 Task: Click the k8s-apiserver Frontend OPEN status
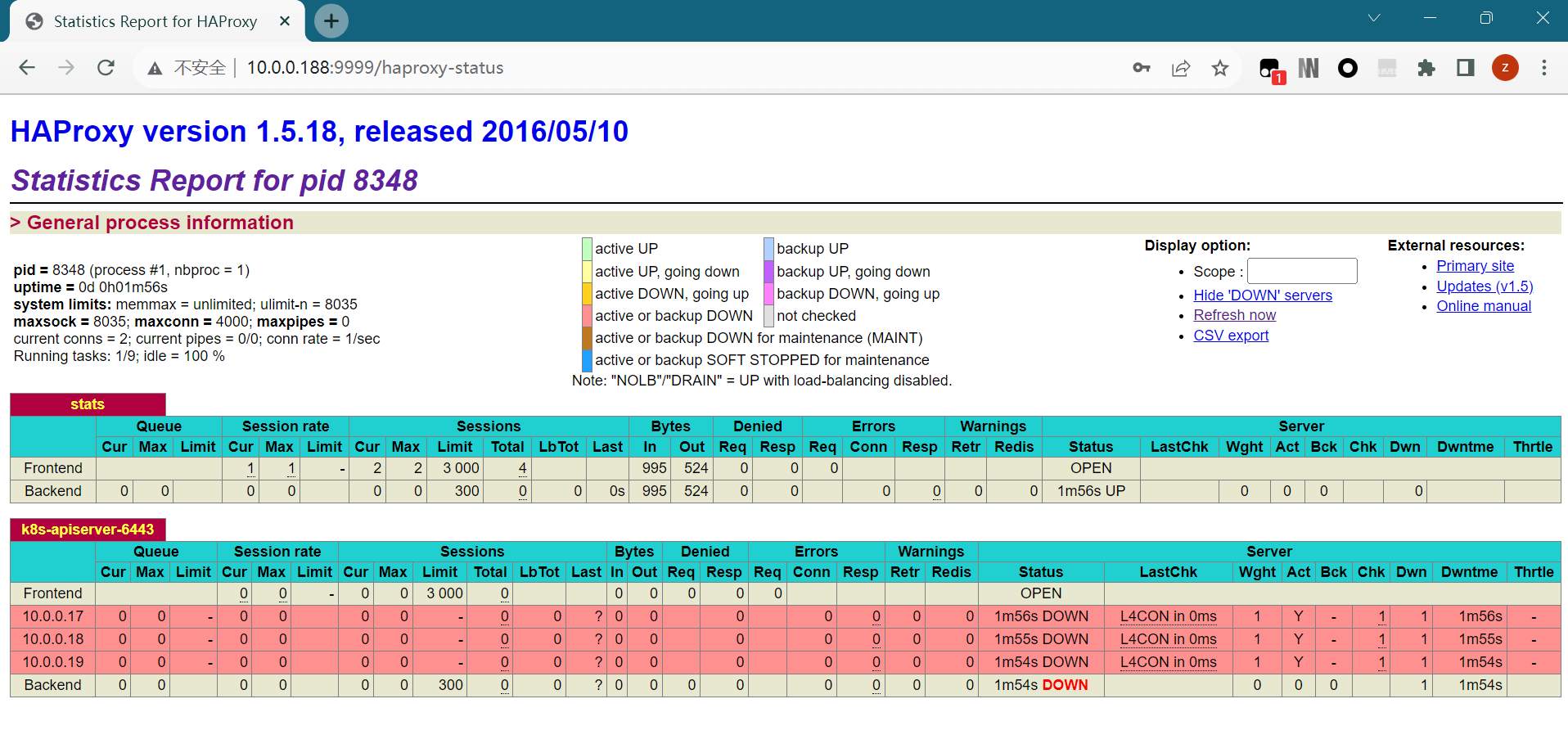1041,593
